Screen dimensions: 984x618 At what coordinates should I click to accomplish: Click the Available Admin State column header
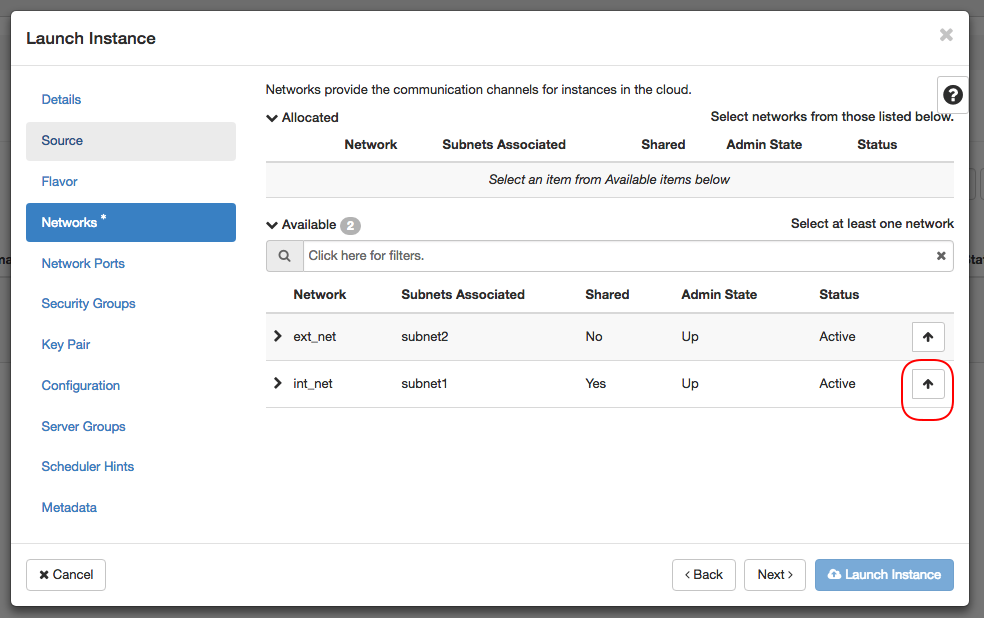[x=719, y=294]
